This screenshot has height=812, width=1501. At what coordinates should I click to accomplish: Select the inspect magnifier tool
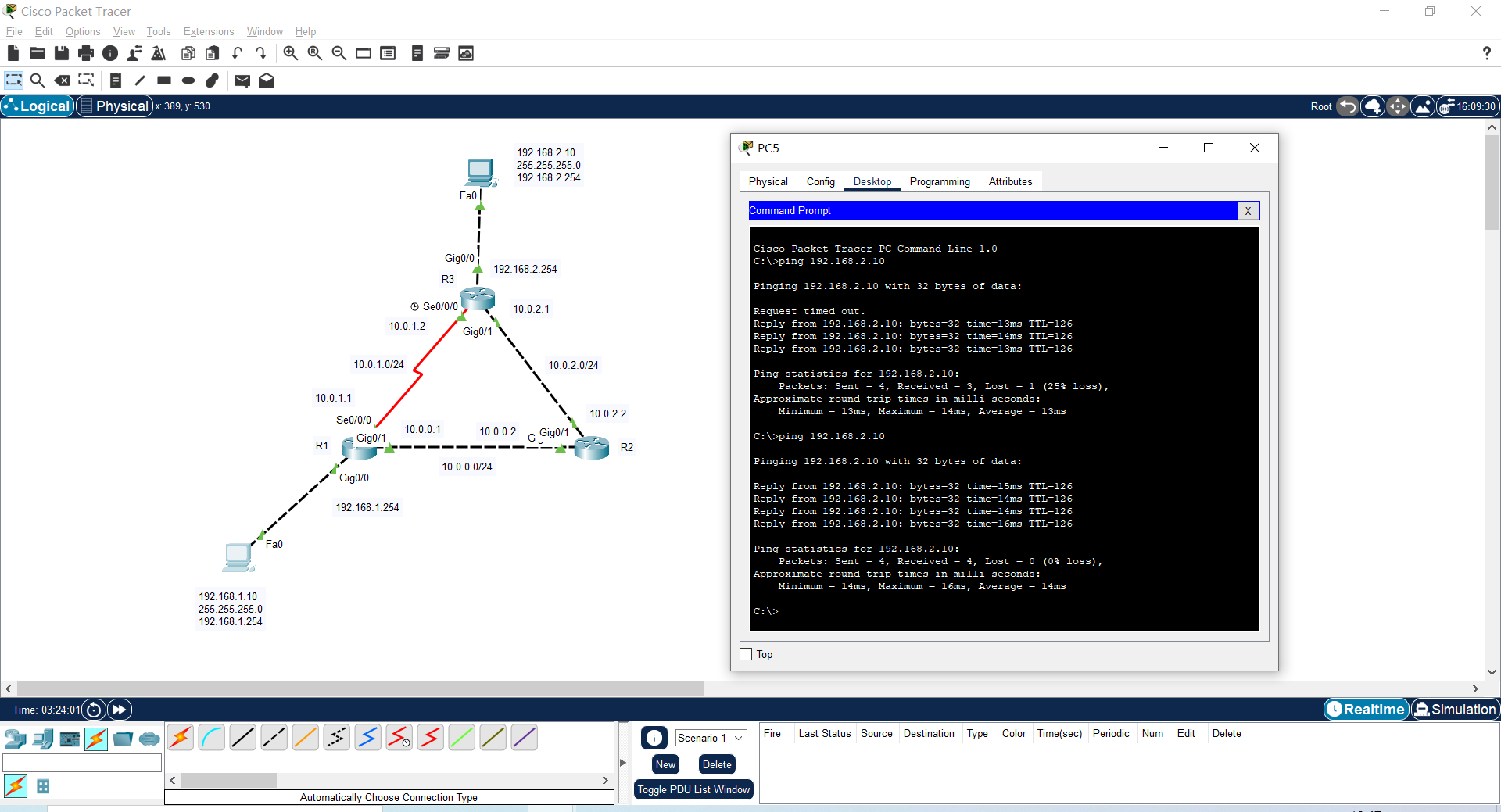coord(37,80)
